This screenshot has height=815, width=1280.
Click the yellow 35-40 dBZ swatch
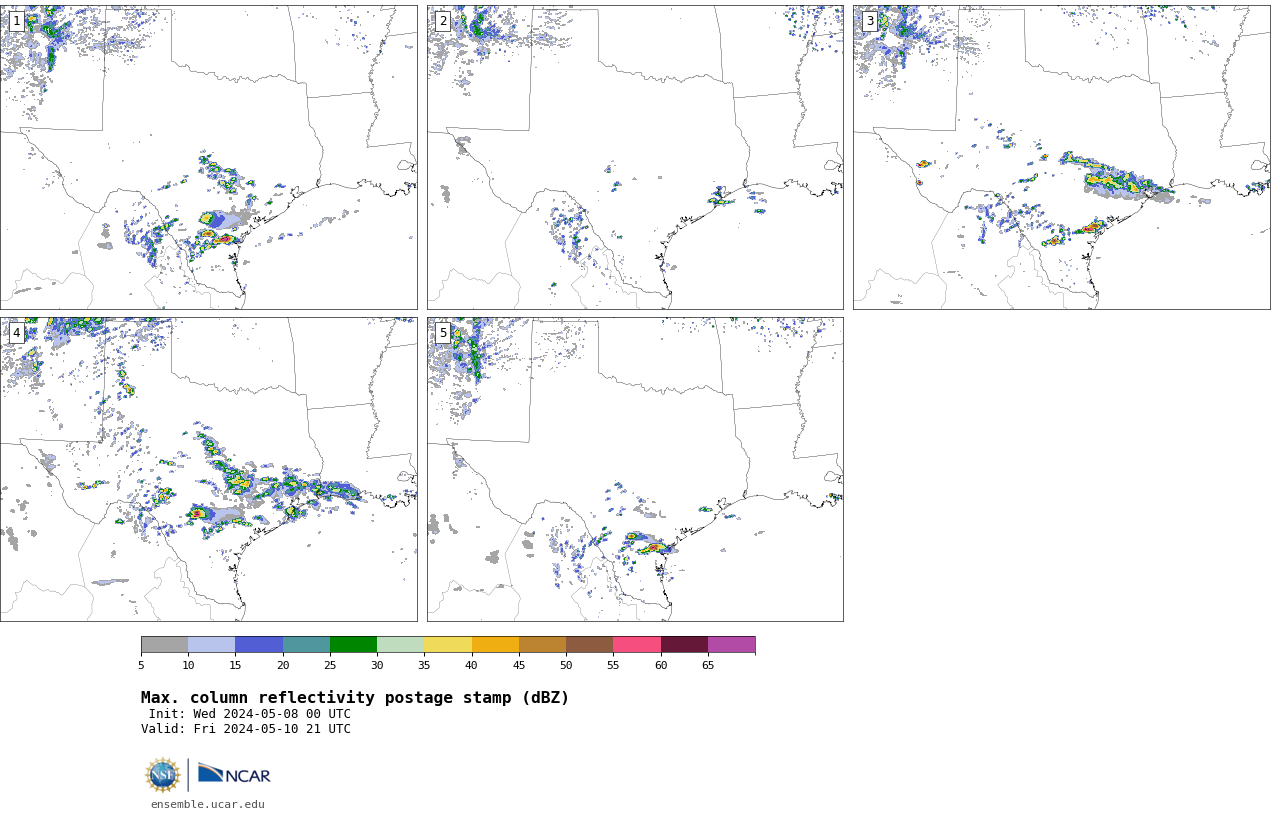pyautogui.click(x=448, y=645)
